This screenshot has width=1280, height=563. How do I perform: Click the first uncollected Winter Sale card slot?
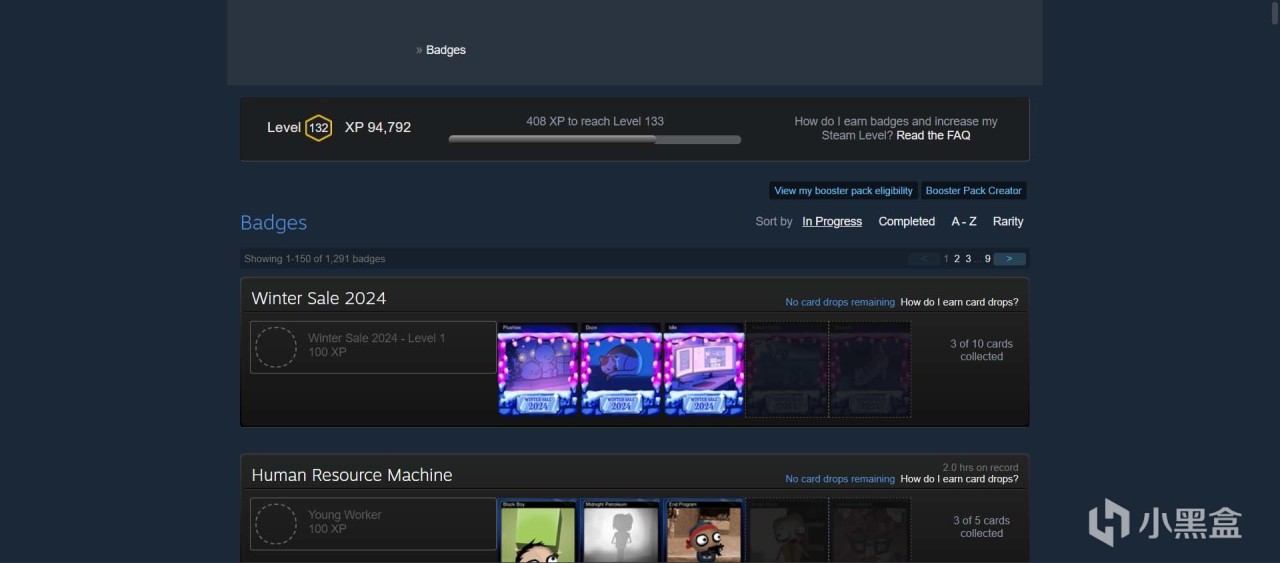(x=786, y=369)
